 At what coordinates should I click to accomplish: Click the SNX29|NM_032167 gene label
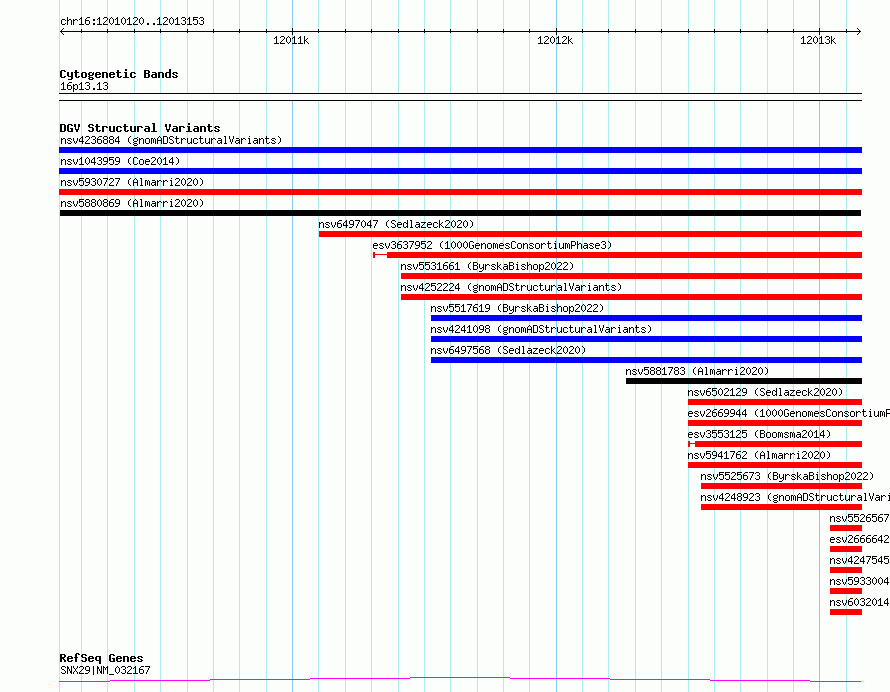pyautogui.click(x=105, y=670)
